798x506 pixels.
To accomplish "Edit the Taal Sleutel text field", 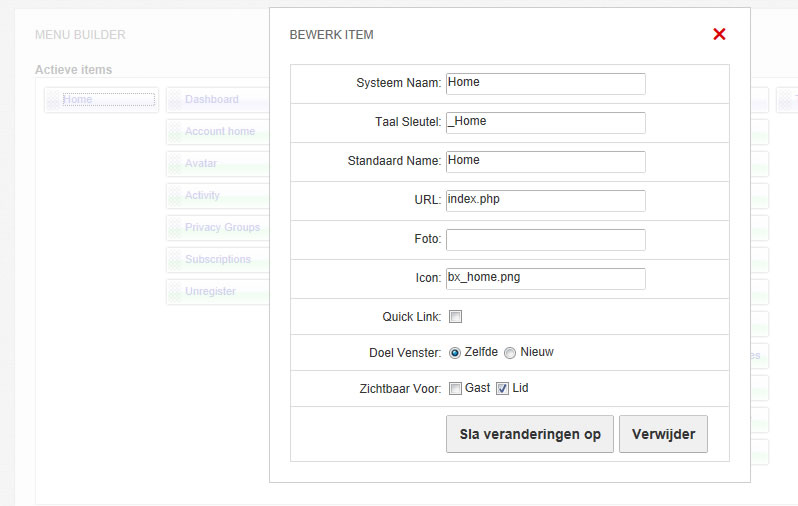I will (x=546, y=123).
